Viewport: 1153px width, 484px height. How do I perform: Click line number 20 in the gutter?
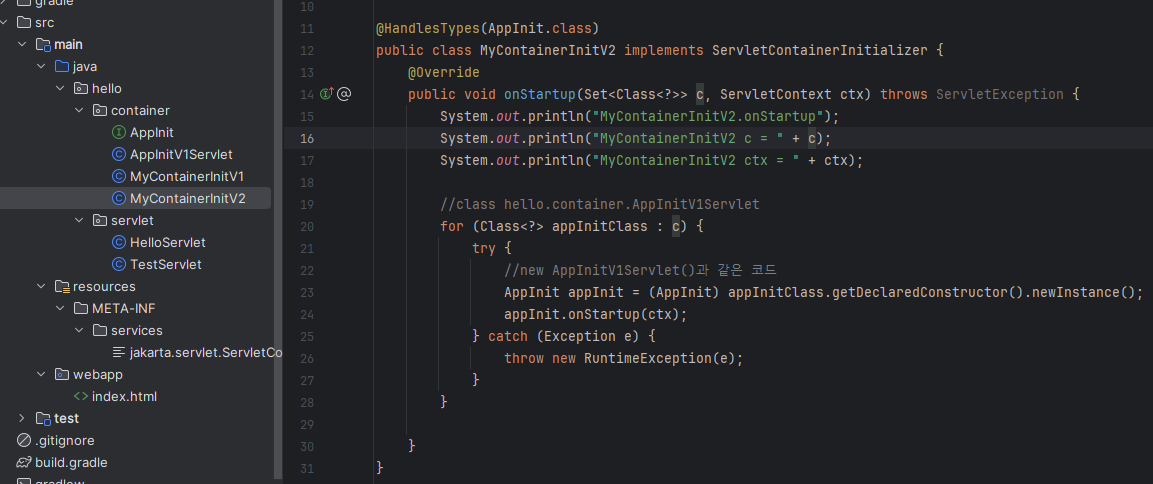[307, 227]
